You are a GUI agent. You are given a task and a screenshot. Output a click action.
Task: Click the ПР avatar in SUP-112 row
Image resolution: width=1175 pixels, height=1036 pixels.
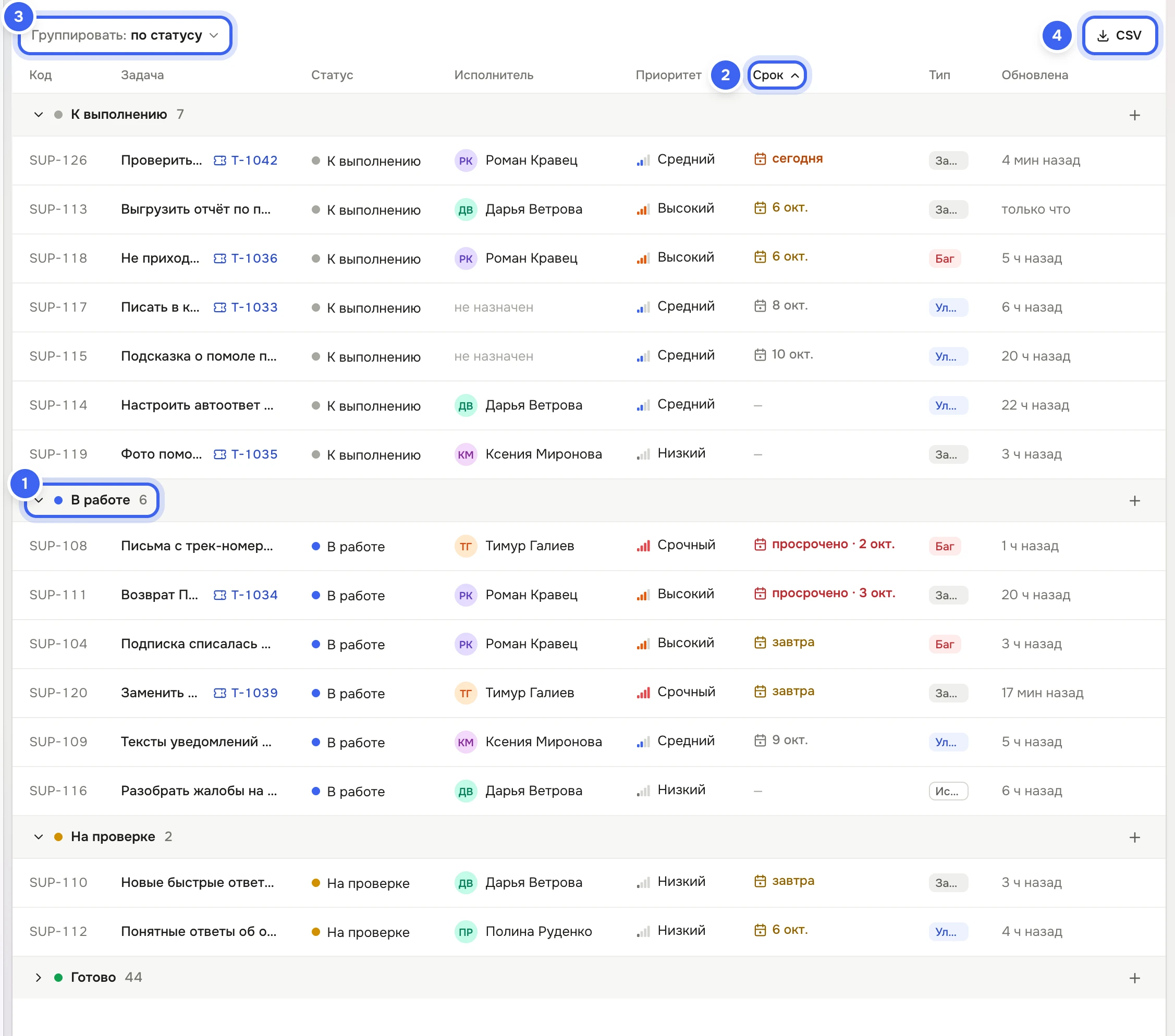[x=466, y=931]
